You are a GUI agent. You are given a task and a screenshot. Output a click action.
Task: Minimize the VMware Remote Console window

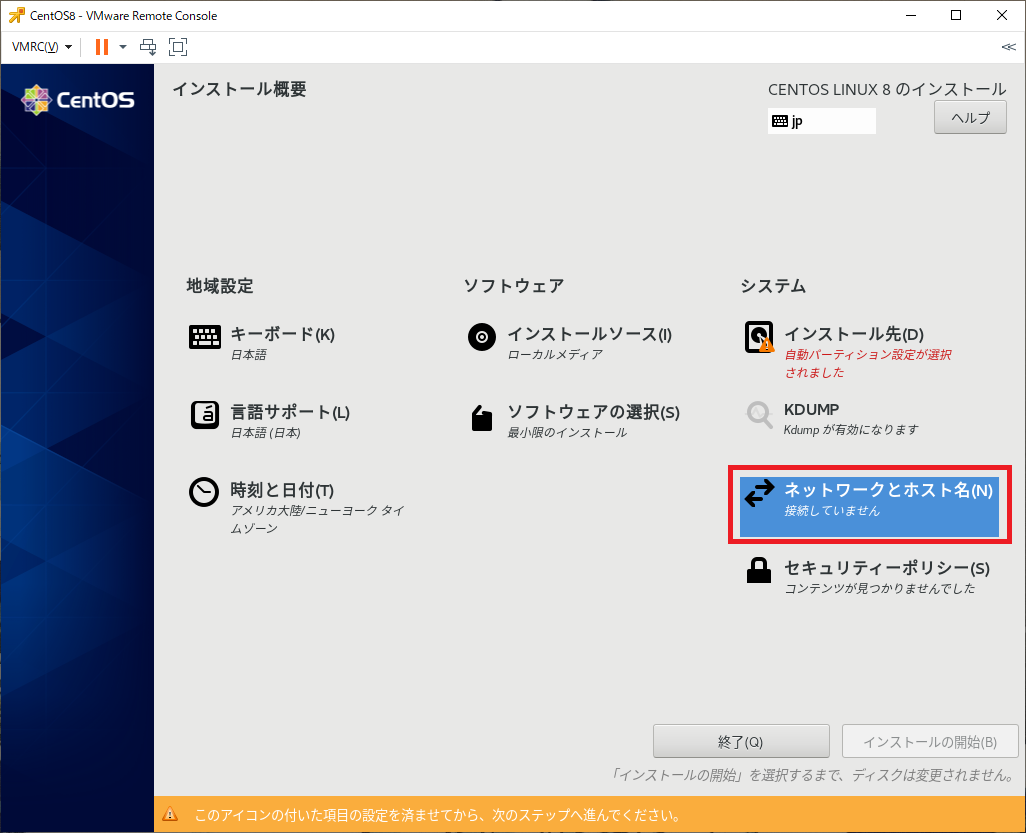[x=911, y=15]
